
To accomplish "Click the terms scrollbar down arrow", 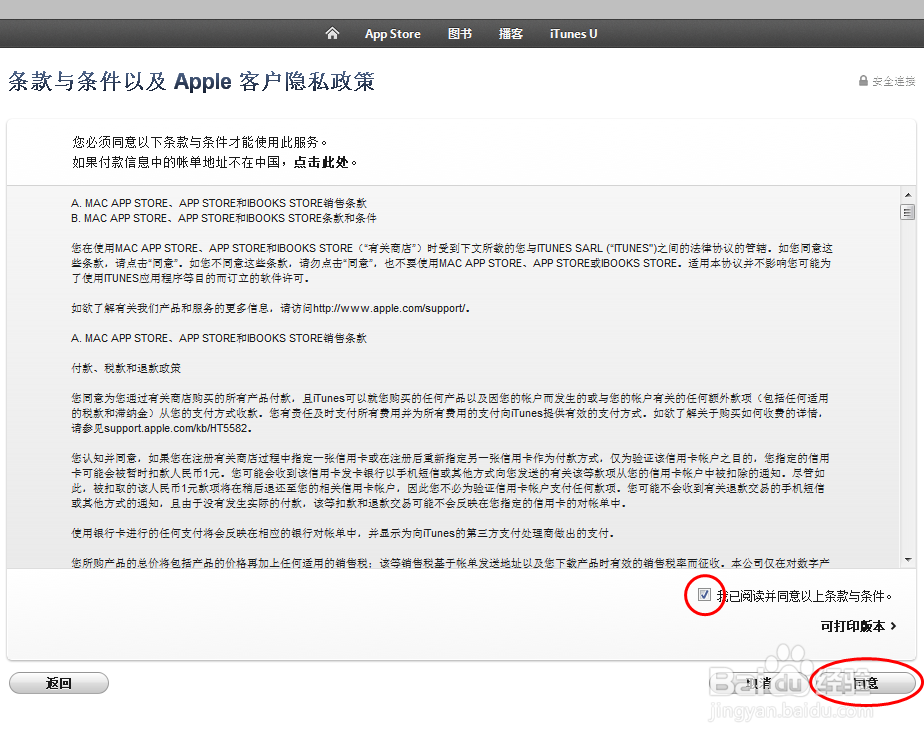I will coord(908,560).
